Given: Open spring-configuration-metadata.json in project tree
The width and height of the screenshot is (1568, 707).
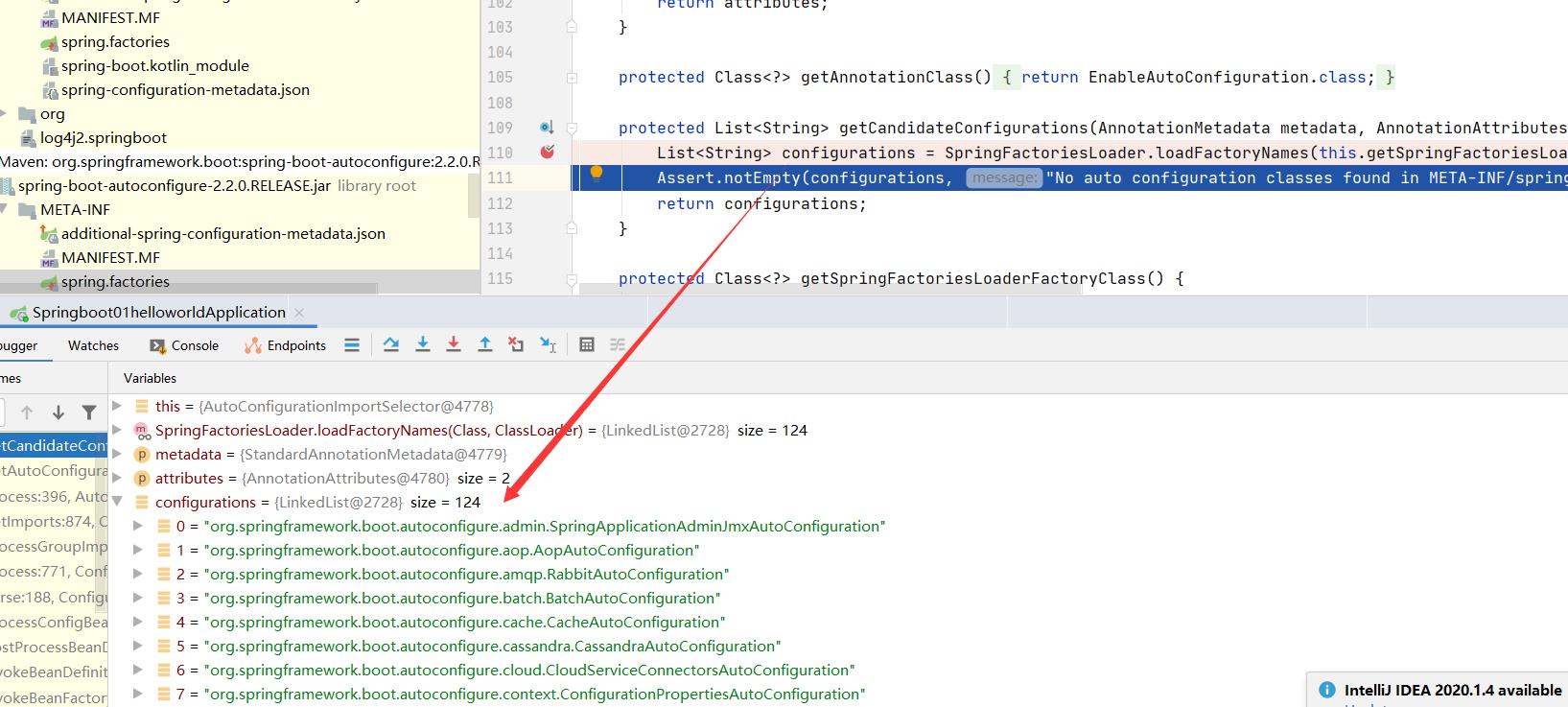Looking at the screenshot, I should [185, 89].
